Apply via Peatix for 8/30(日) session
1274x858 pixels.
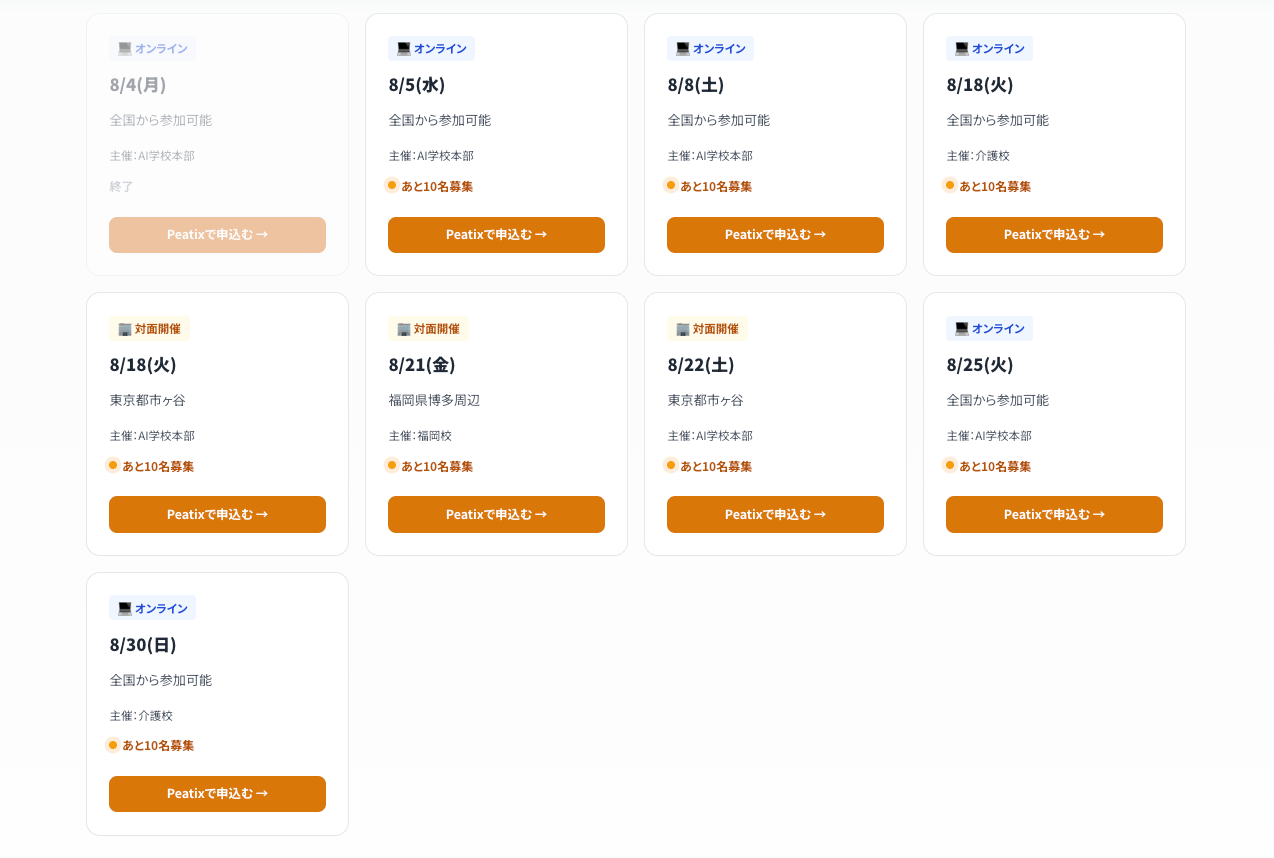217,794
